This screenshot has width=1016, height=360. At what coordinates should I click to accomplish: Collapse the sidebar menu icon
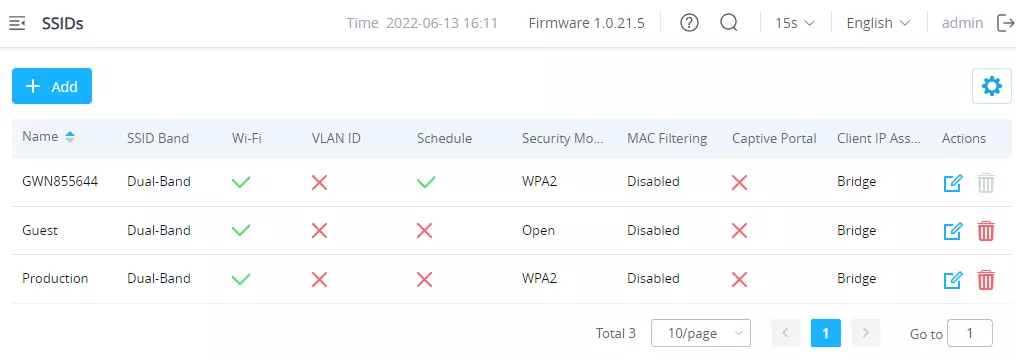pyautogui.click(x=17, y=24)
